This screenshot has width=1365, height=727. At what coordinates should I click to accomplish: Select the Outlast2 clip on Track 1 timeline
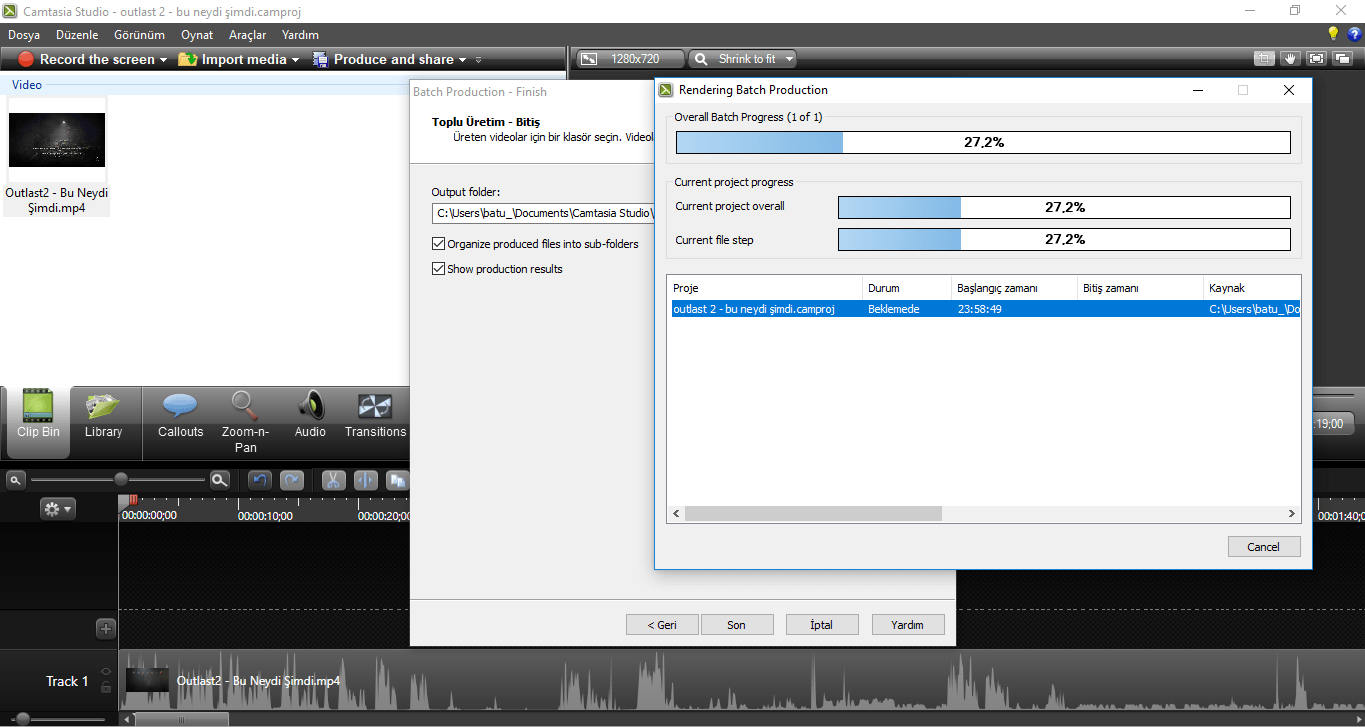coord(740,681)
